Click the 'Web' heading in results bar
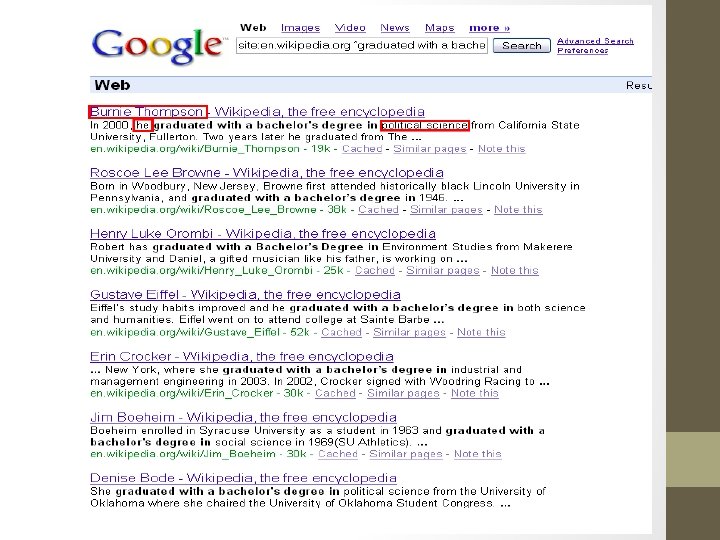The width and height of the screenshot is (720, 540). pyautogui.click(x=112, y=85)
